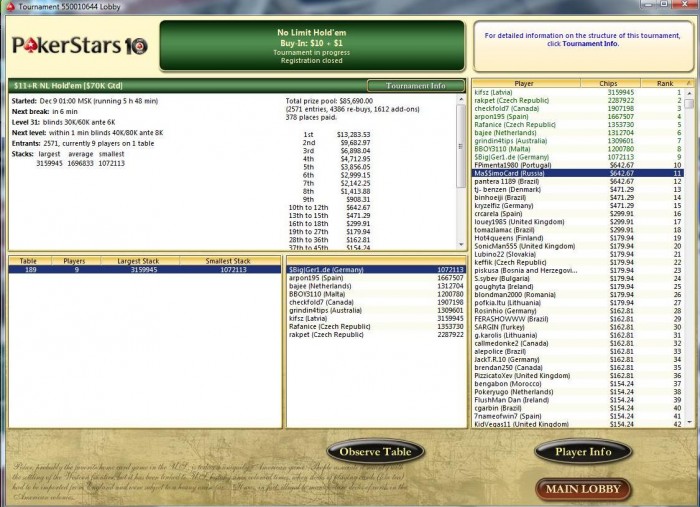Open Player Info

click(583, 452)
